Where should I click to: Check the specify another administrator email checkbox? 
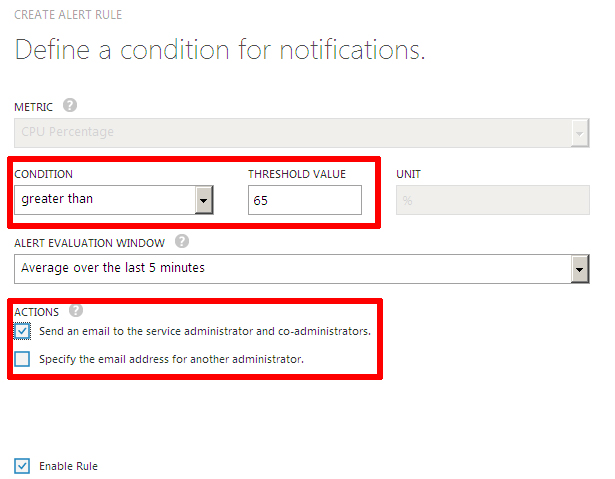coord(22,359)
